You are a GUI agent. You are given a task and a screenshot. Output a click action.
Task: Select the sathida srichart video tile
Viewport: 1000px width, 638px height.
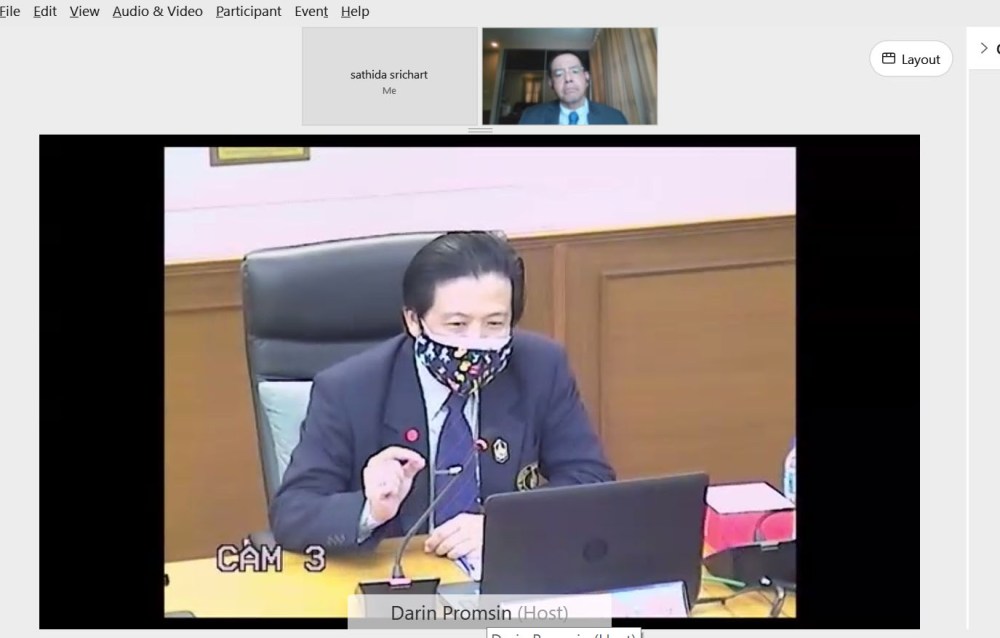(x=389, y=76)
